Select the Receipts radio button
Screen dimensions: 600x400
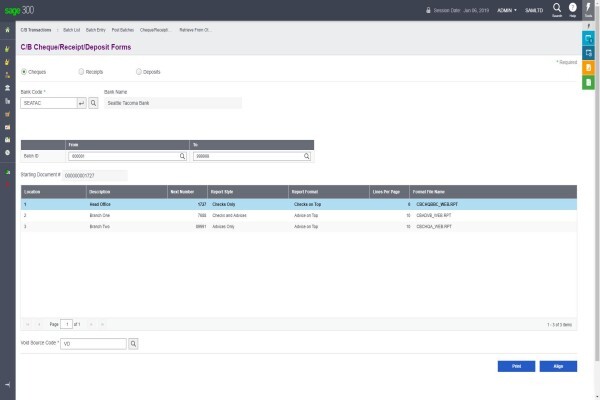click(x=81, y=72)
